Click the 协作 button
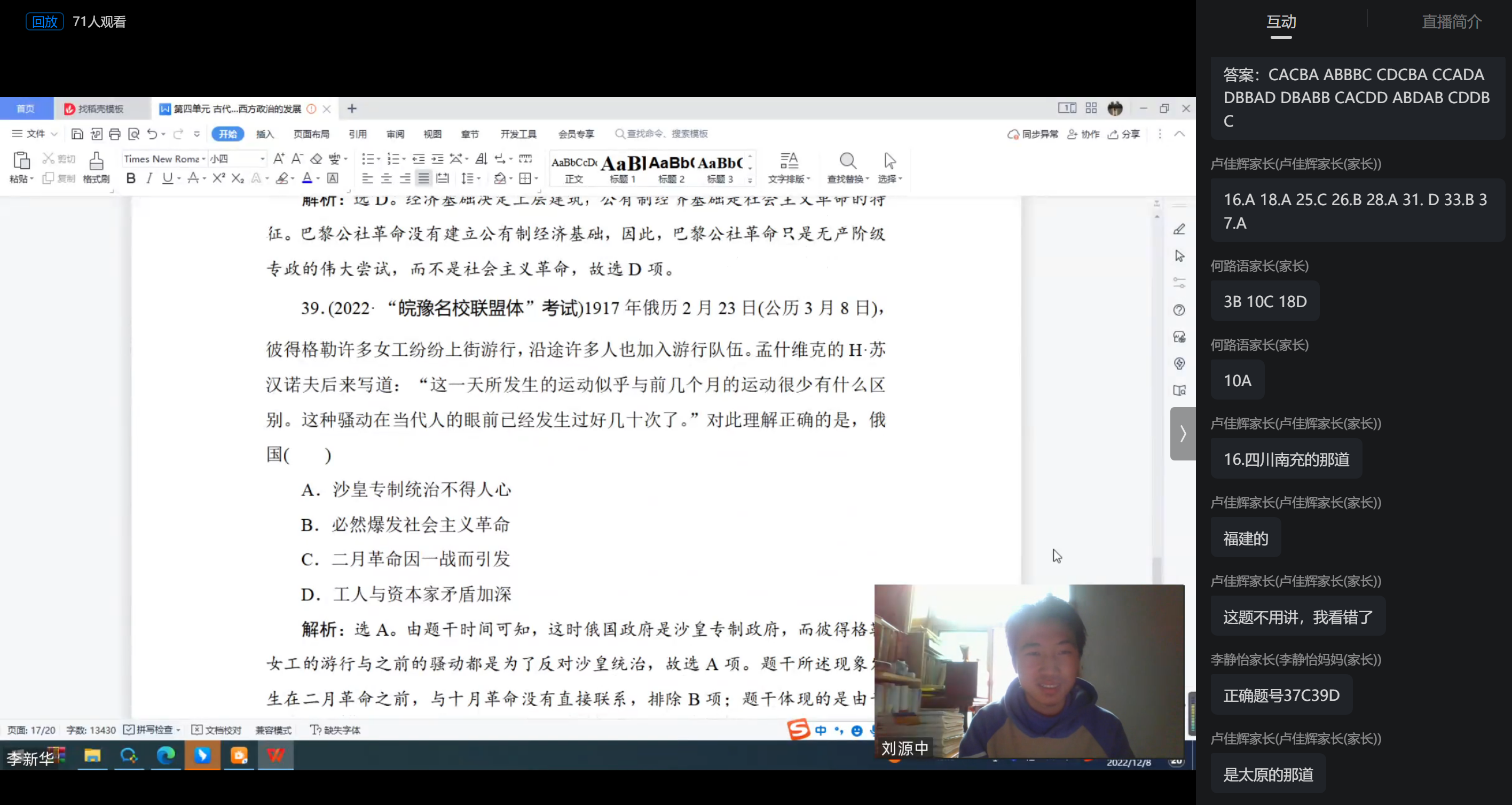 [x=1083, y=135]
